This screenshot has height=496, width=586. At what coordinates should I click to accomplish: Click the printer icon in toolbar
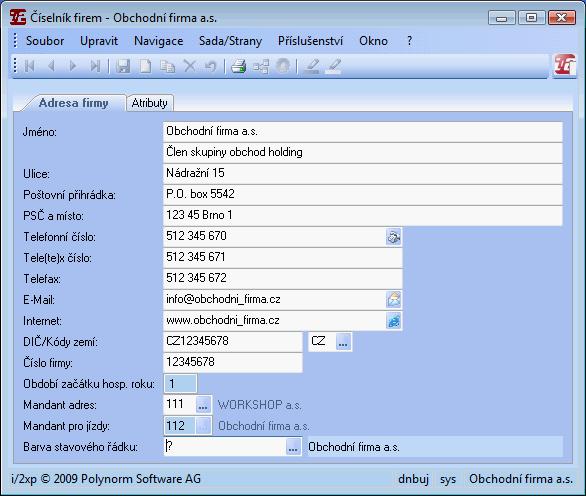238,66
